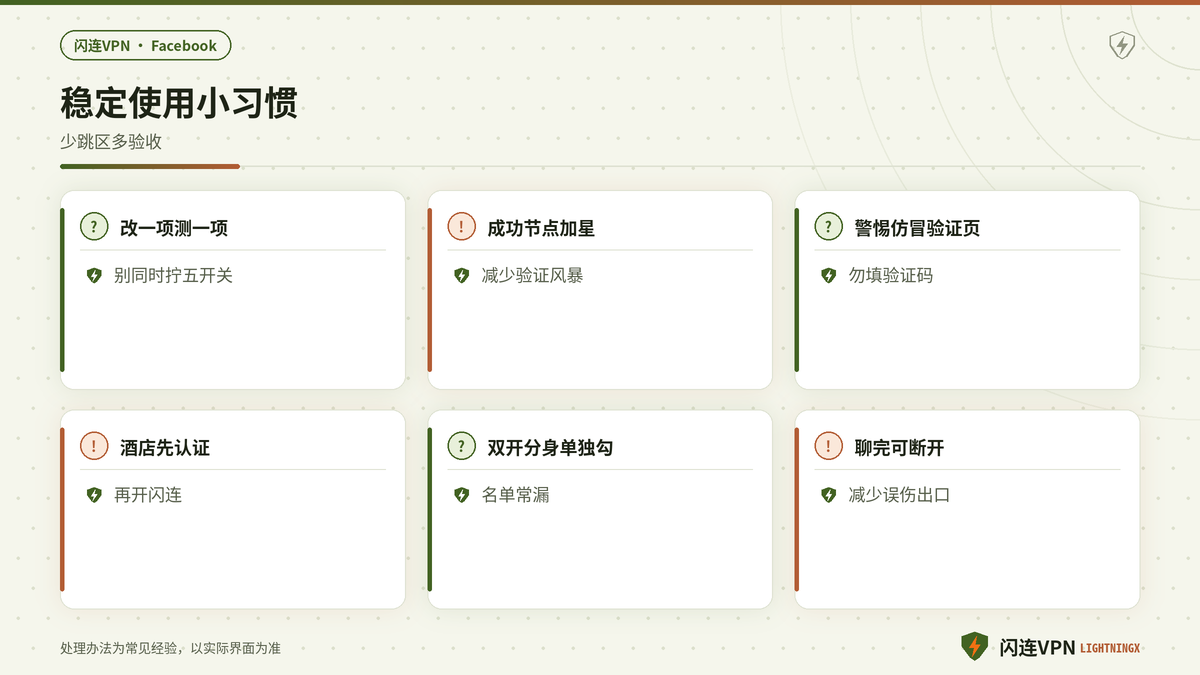The image size is (1200, 675).
Task: Click the text 再开闪连
Action: pos(148,495)
